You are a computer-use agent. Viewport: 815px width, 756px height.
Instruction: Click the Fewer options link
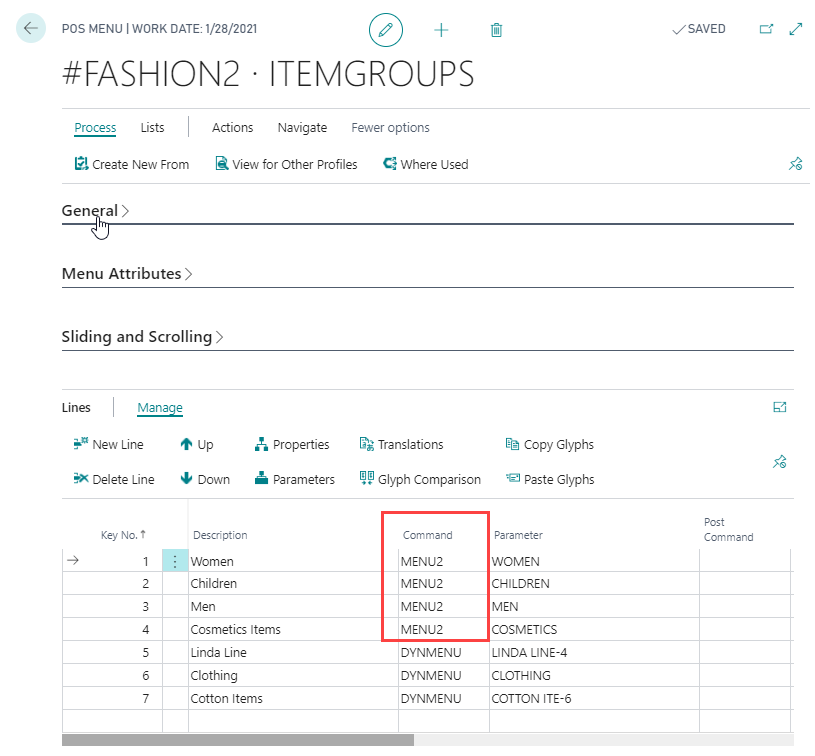point(390,128)
